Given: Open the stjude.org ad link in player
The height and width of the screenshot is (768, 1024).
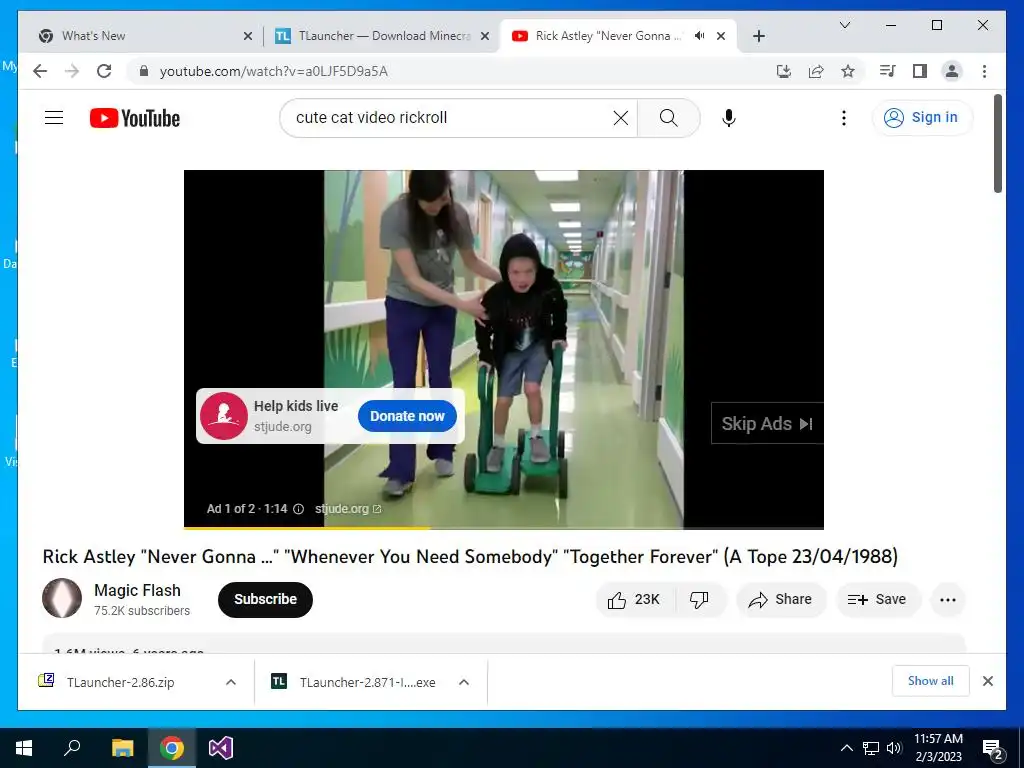Looking at the screenshot, I should (x=347, y=509).
